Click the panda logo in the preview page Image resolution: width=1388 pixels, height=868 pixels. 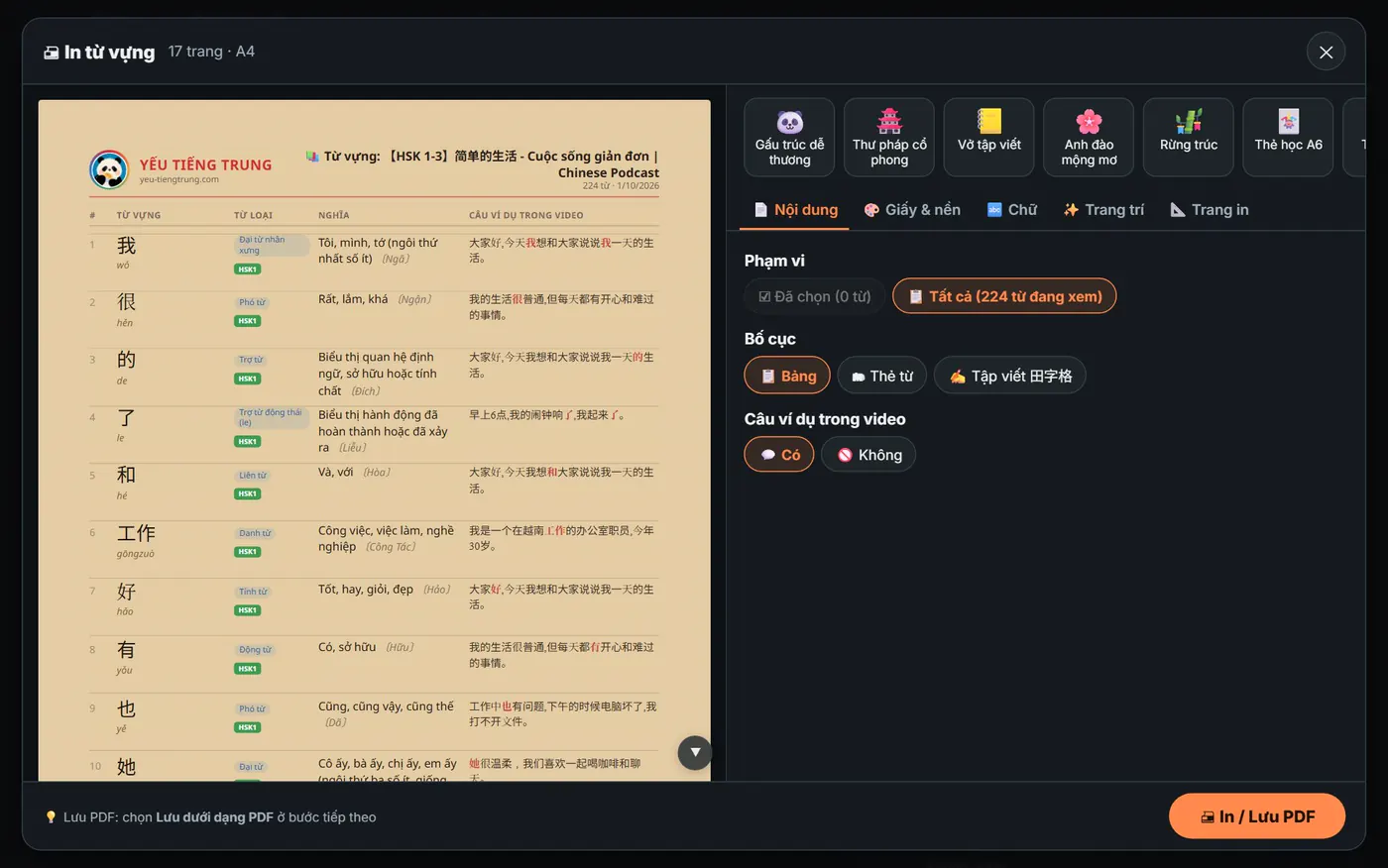pyautogui.click(x=109, y=170)
